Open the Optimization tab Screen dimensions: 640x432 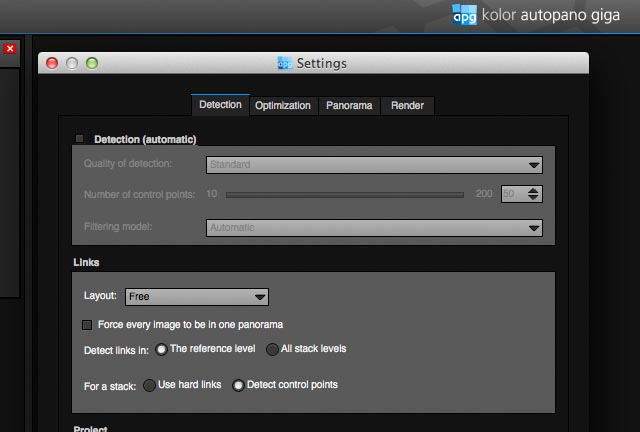(x=283, y=106)
